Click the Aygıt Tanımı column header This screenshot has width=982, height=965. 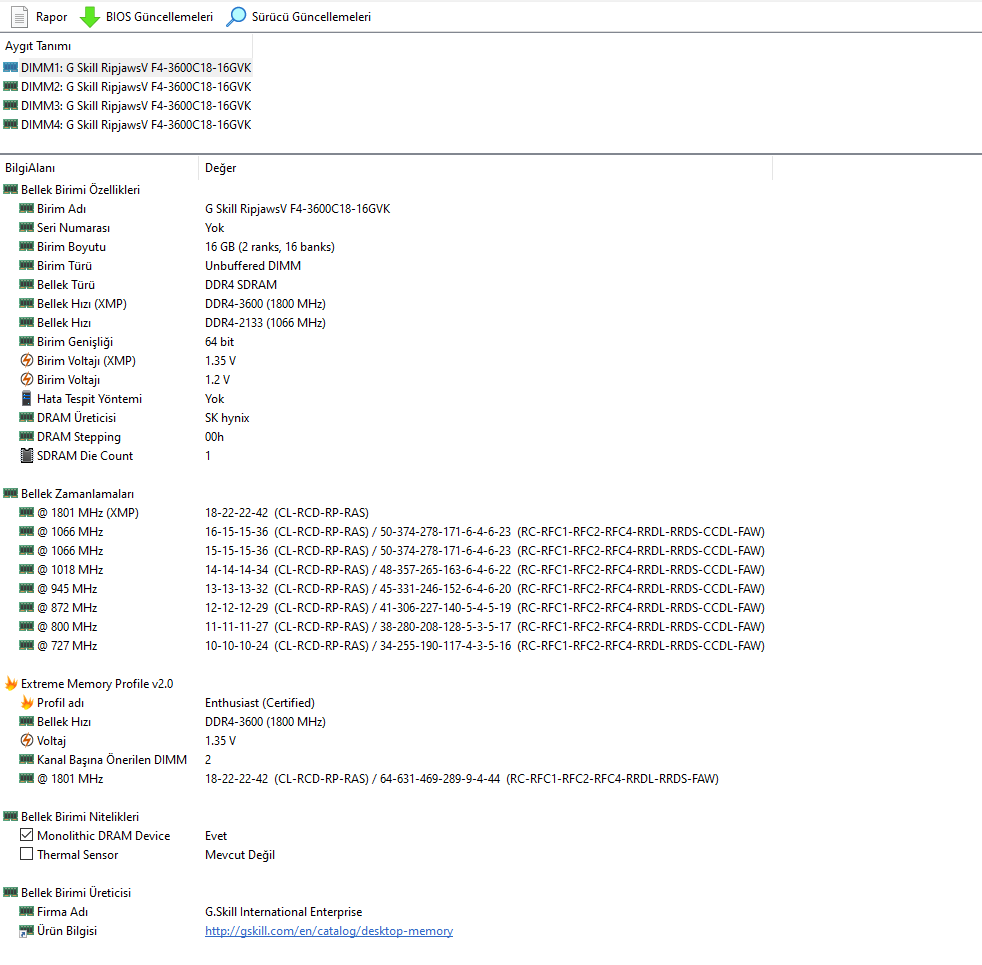[126, 46]
